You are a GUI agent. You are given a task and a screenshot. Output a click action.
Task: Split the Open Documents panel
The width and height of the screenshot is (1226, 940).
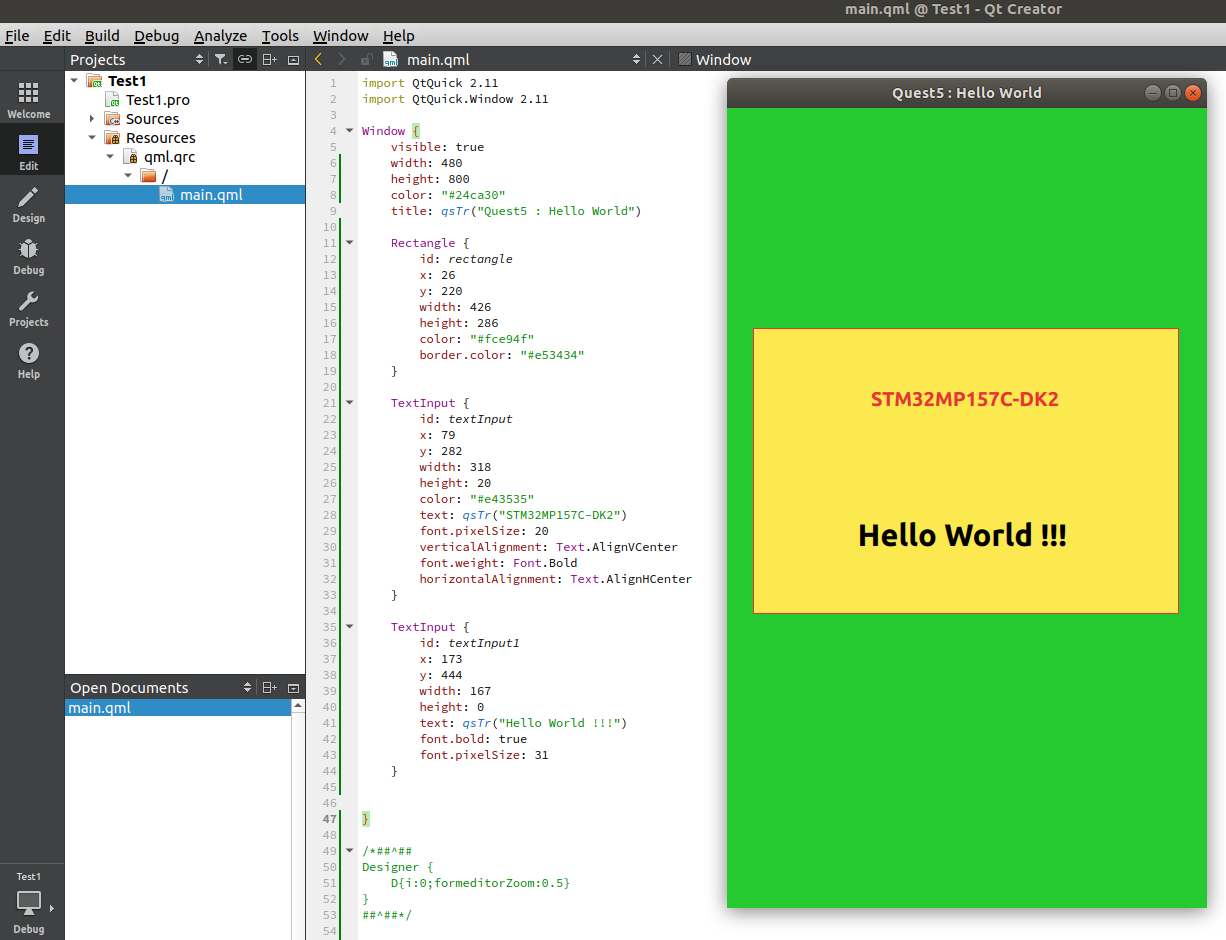tap(269, 688)
